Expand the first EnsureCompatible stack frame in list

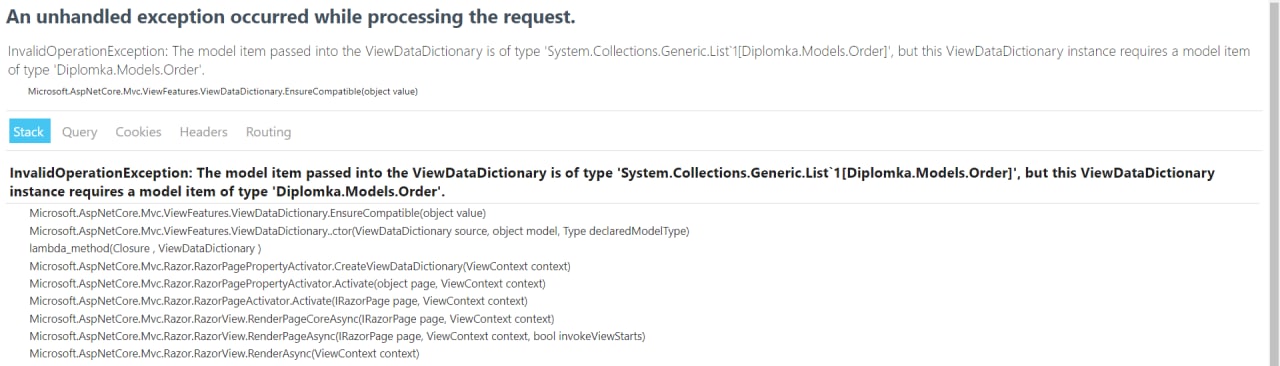[x=257, y=213]
